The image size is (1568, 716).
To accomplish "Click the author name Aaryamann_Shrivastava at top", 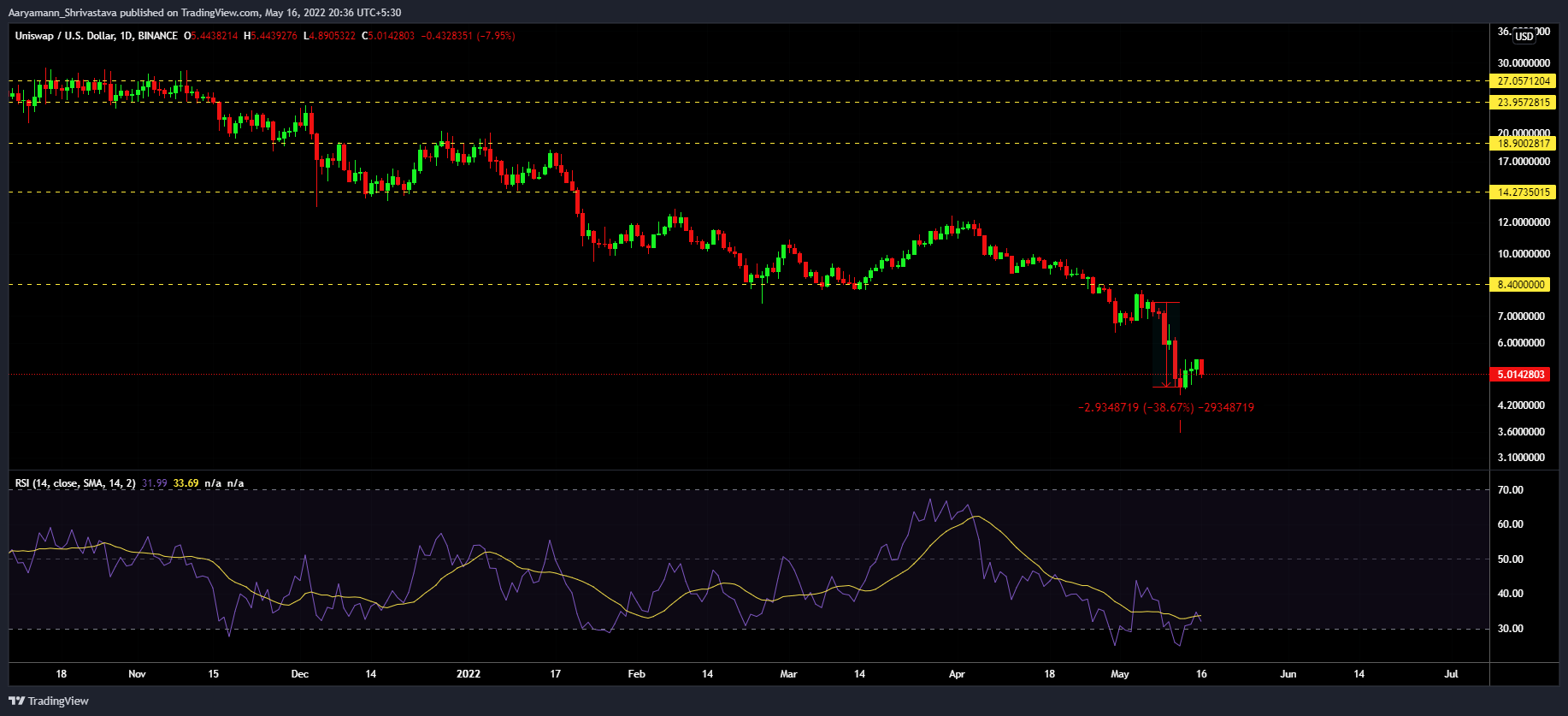I will pyautogui.click(x=62, y=13).
